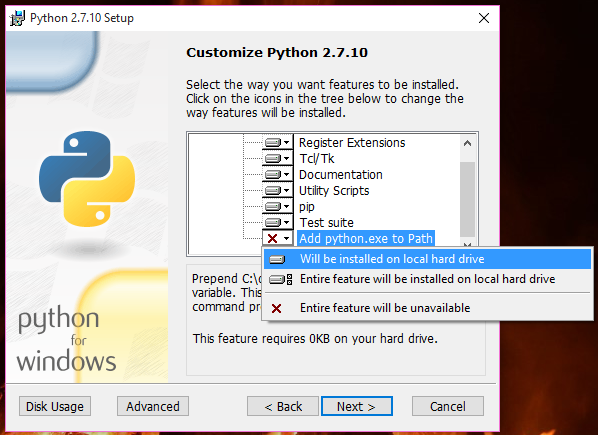Open Documentation feature install-state dropdown
598x435 pixels.
[277, 175]
